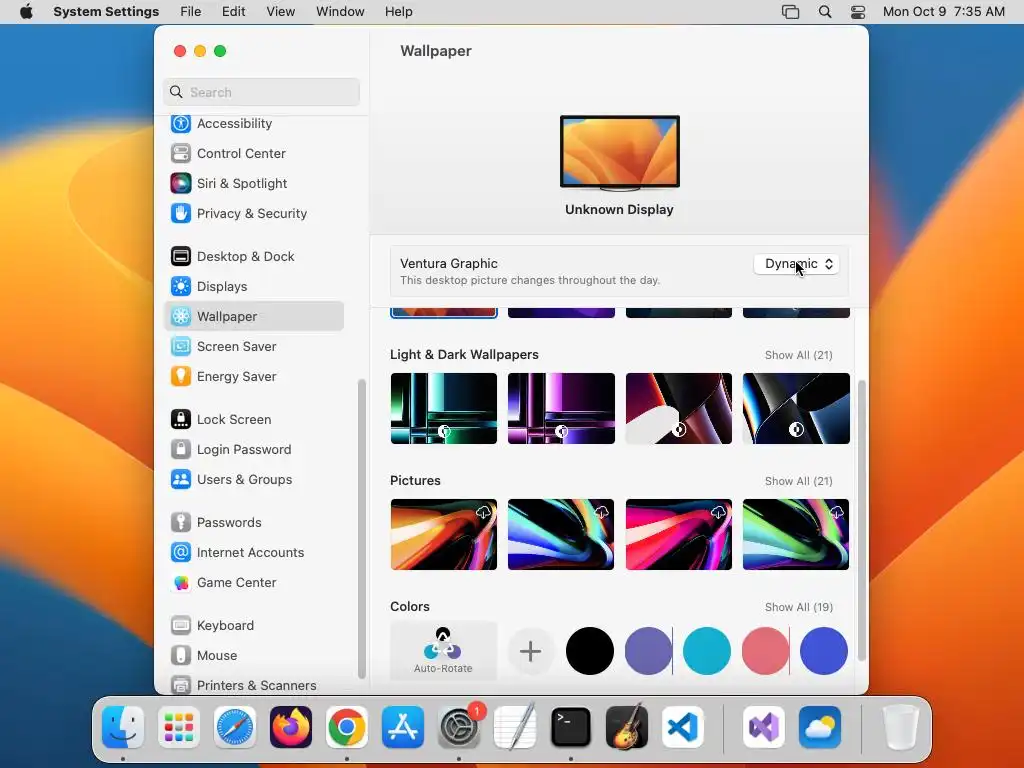Open the Apple menu
The image size is (1024, 768).
[26, 12]
